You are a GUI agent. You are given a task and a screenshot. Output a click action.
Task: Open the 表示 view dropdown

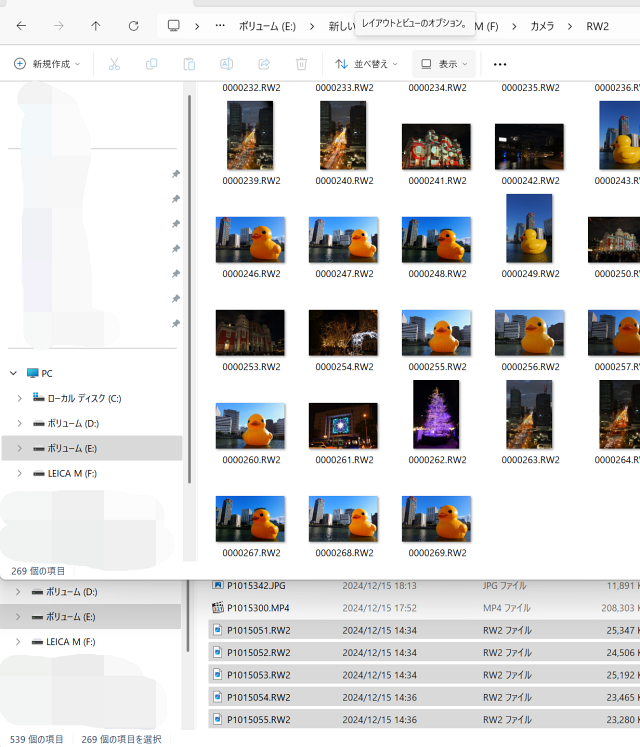coord(444,64)
